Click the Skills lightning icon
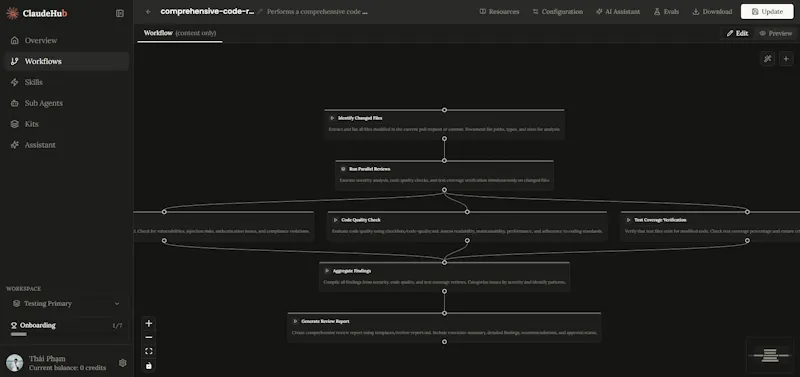The image size is (800, 377). pos(15,82)
